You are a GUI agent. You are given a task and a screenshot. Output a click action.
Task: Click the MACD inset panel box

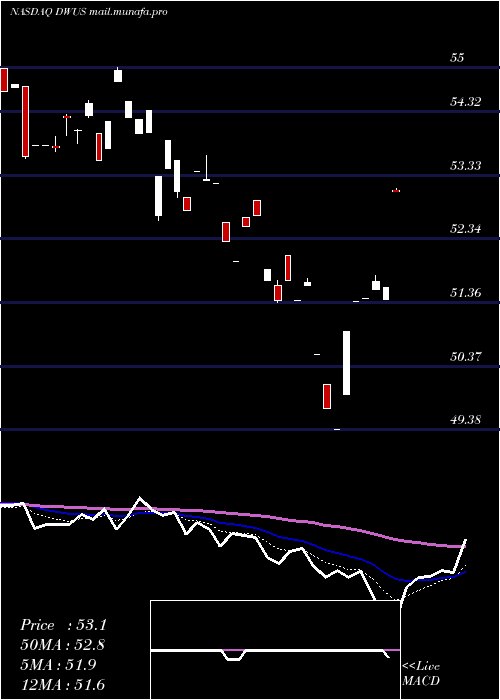pyautogui.click(x=275, y=650)
